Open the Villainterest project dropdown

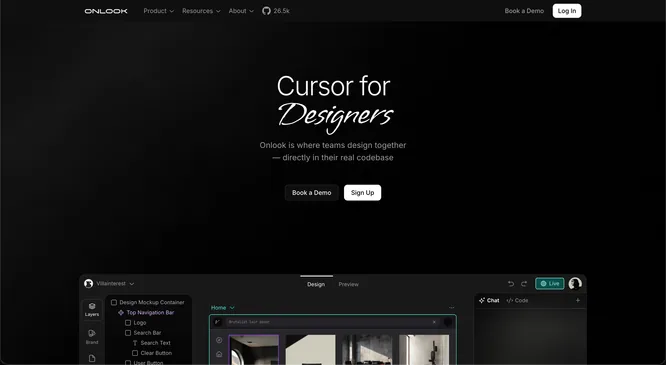[x=115, y=283]
